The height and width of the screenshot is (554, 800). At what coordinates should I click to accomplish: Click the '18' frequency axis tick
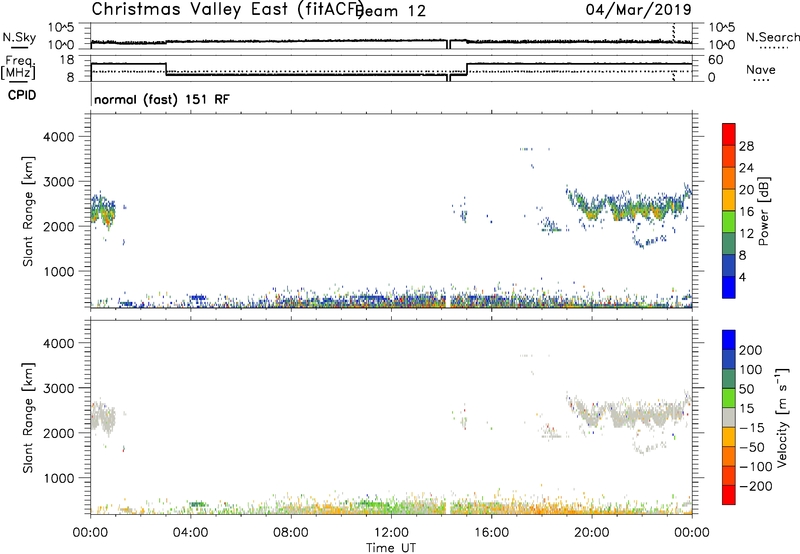pyautogui.click(x=66, y=60)
